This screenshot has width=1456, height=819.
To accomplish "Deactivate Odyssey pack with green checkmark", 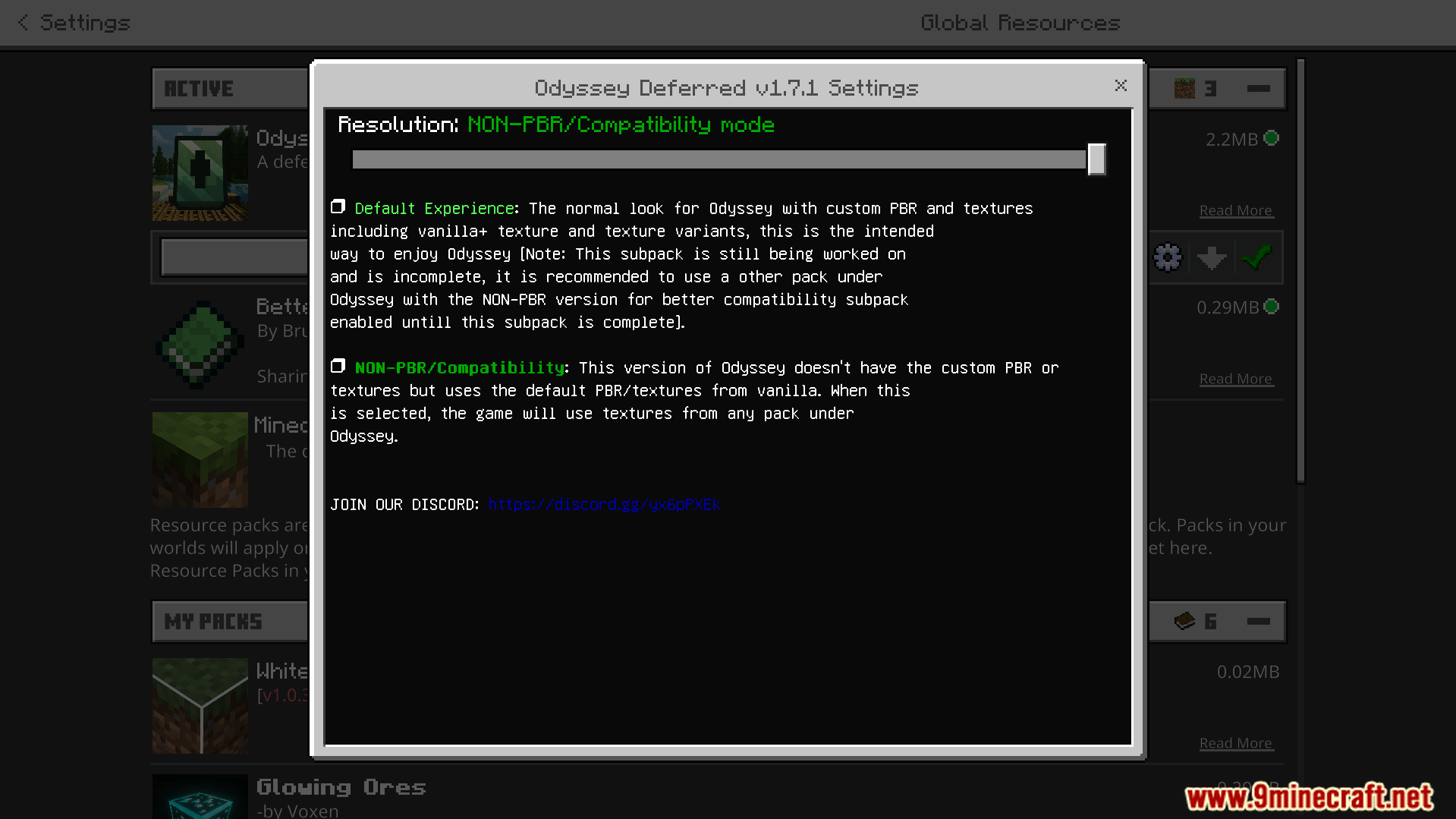I will pos(1256,257).
